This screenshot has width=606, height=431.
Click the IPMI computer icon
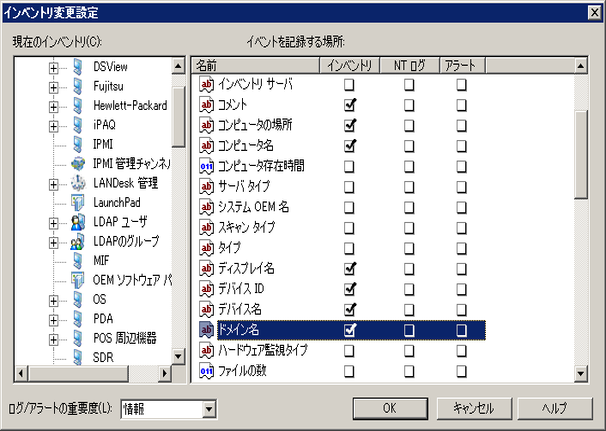coord(78,144)
